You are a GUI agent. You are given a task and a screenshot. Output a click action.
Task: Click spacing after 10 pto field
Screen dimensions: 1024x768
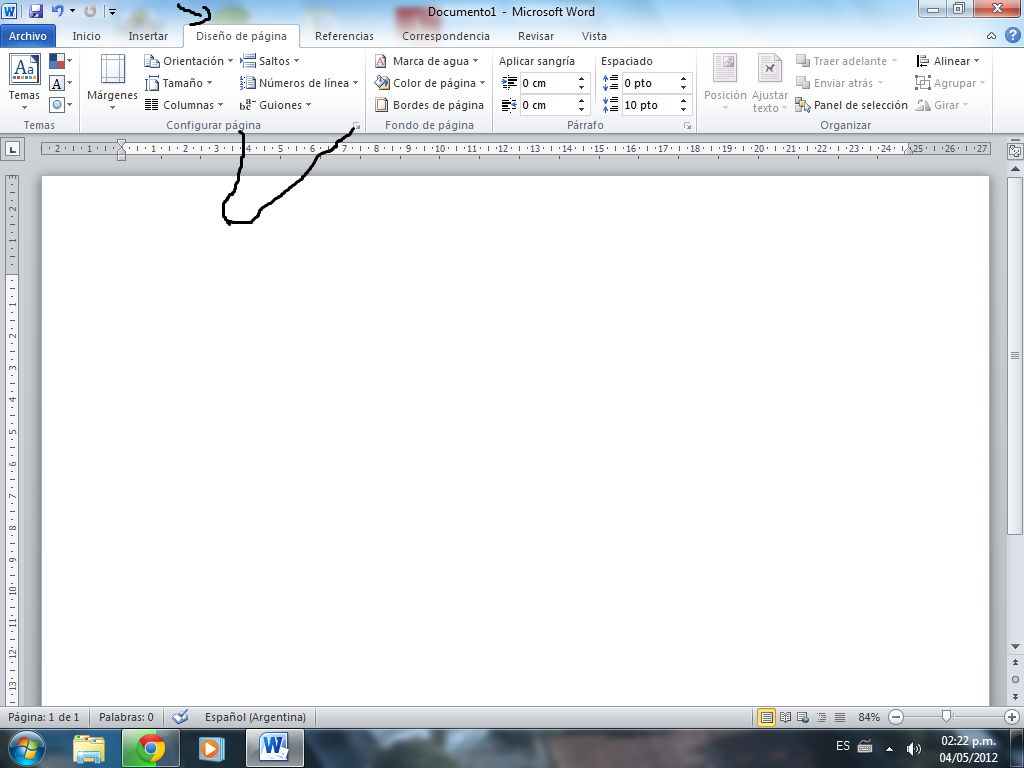tap(649, 105)
